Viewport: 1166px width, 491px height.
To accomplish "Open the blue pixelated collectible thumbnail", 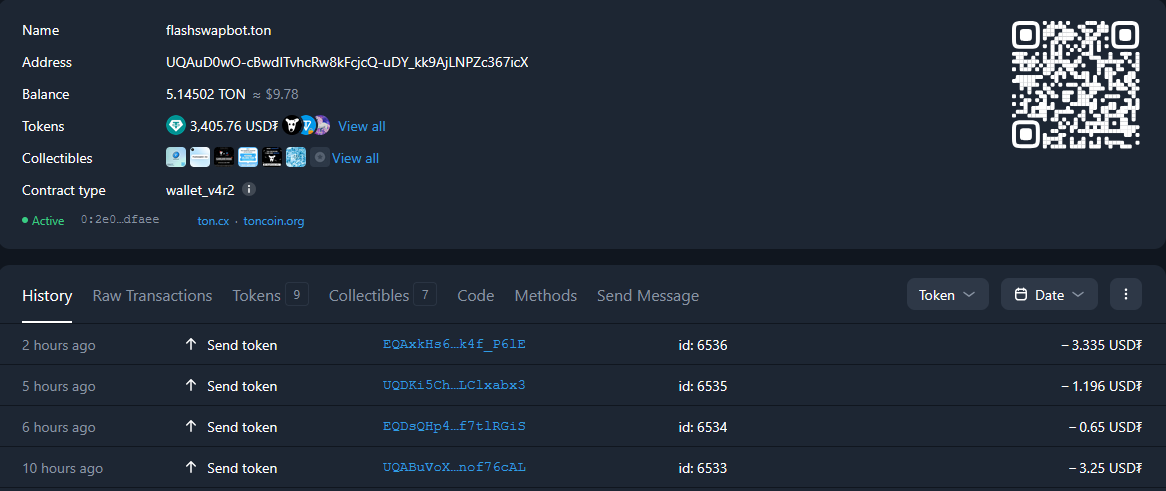I will 296,157.
